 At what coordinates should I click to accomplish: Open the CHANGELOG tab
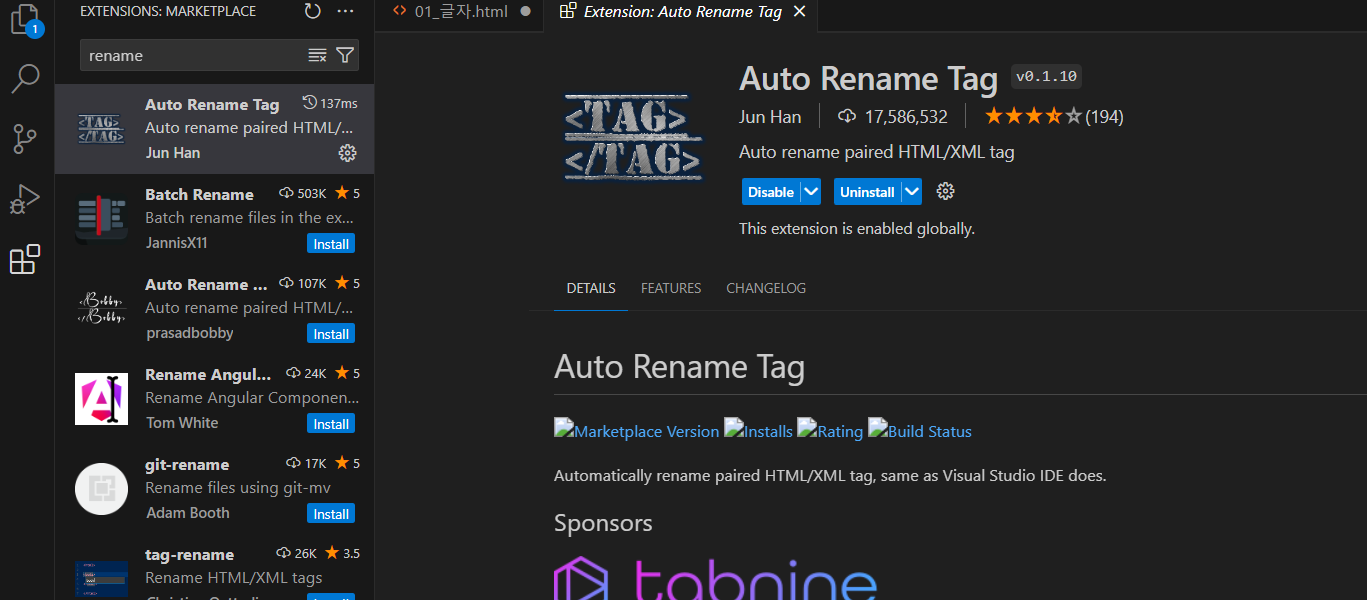pyautogui.click(x=766, y=288)
